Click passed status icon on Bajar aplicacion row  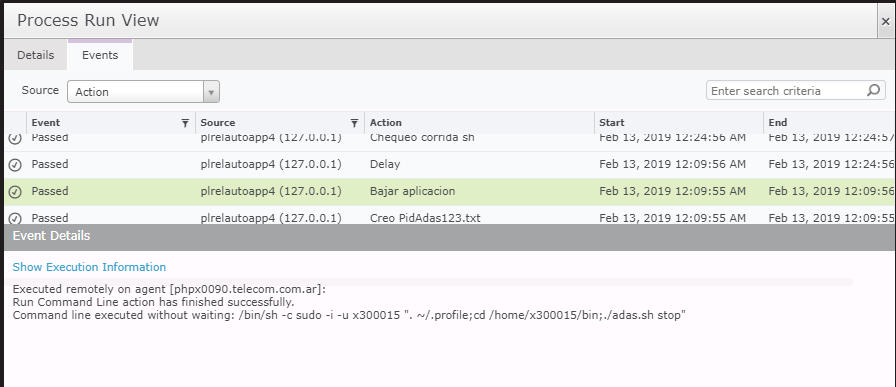point(15,191)
